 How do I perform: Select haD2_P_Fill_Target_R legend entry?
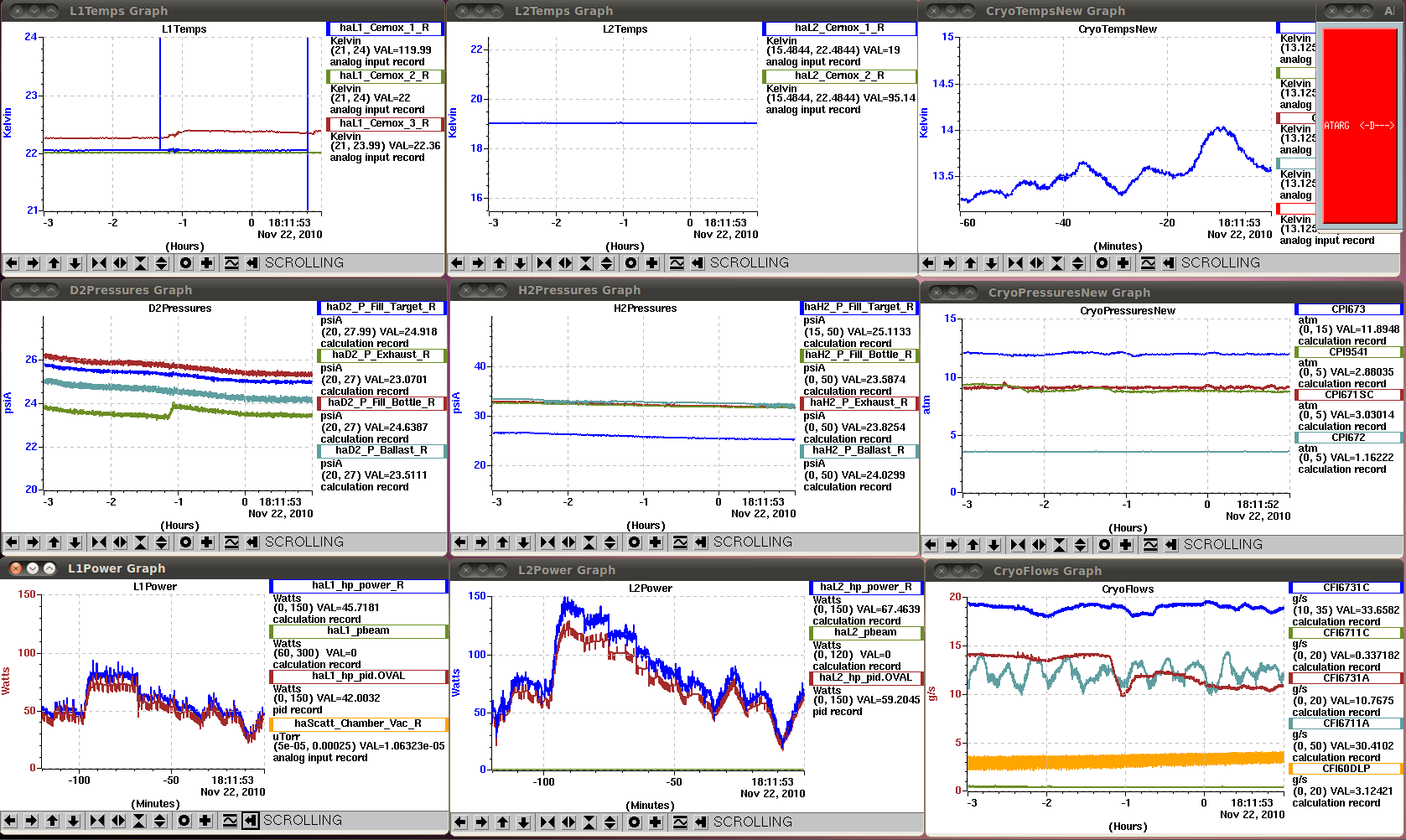[381, 307]
